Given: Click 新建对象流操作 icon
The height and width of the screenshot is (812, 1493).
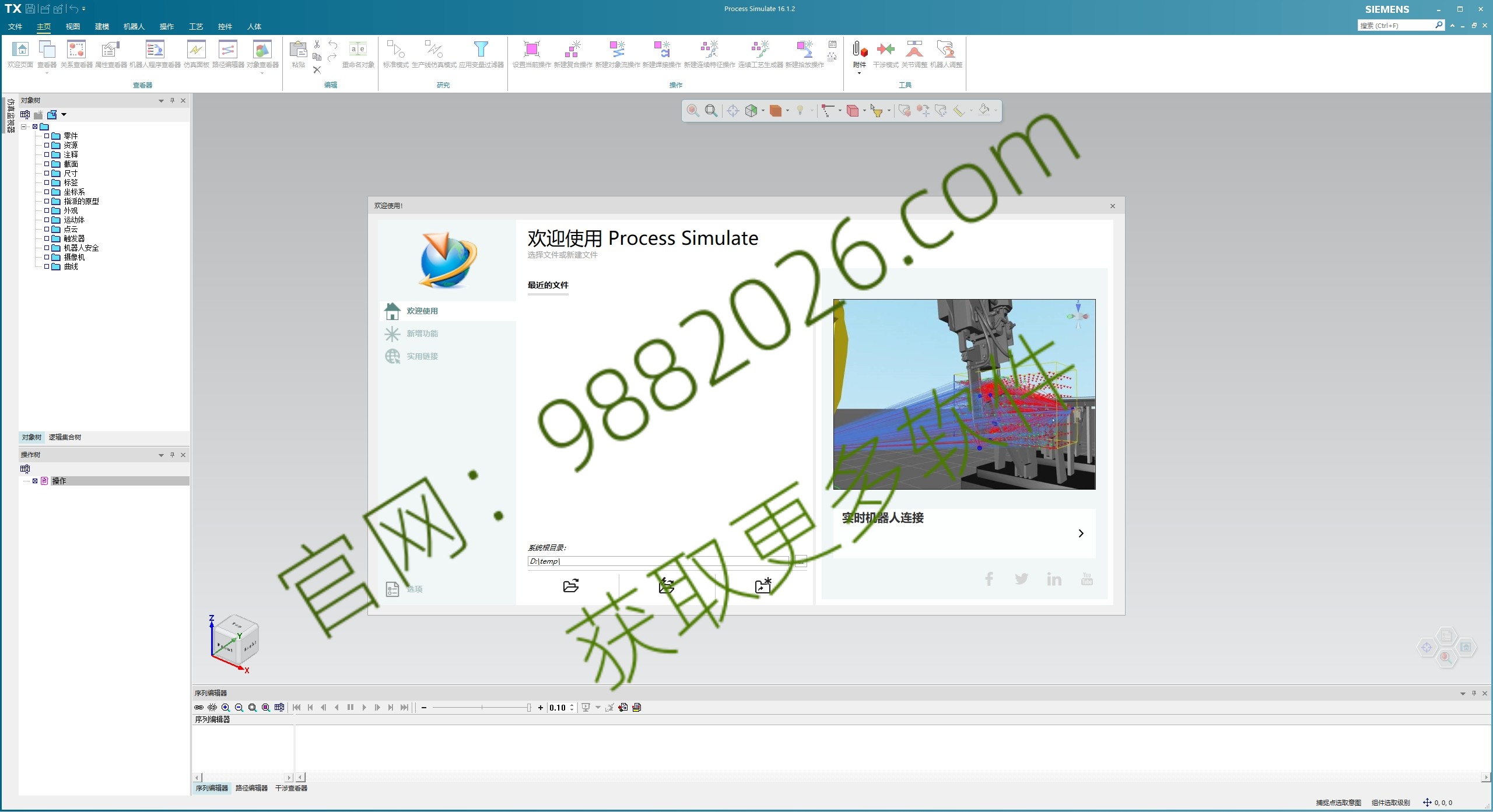Looking at the screenshot, I should pos(617,50).
